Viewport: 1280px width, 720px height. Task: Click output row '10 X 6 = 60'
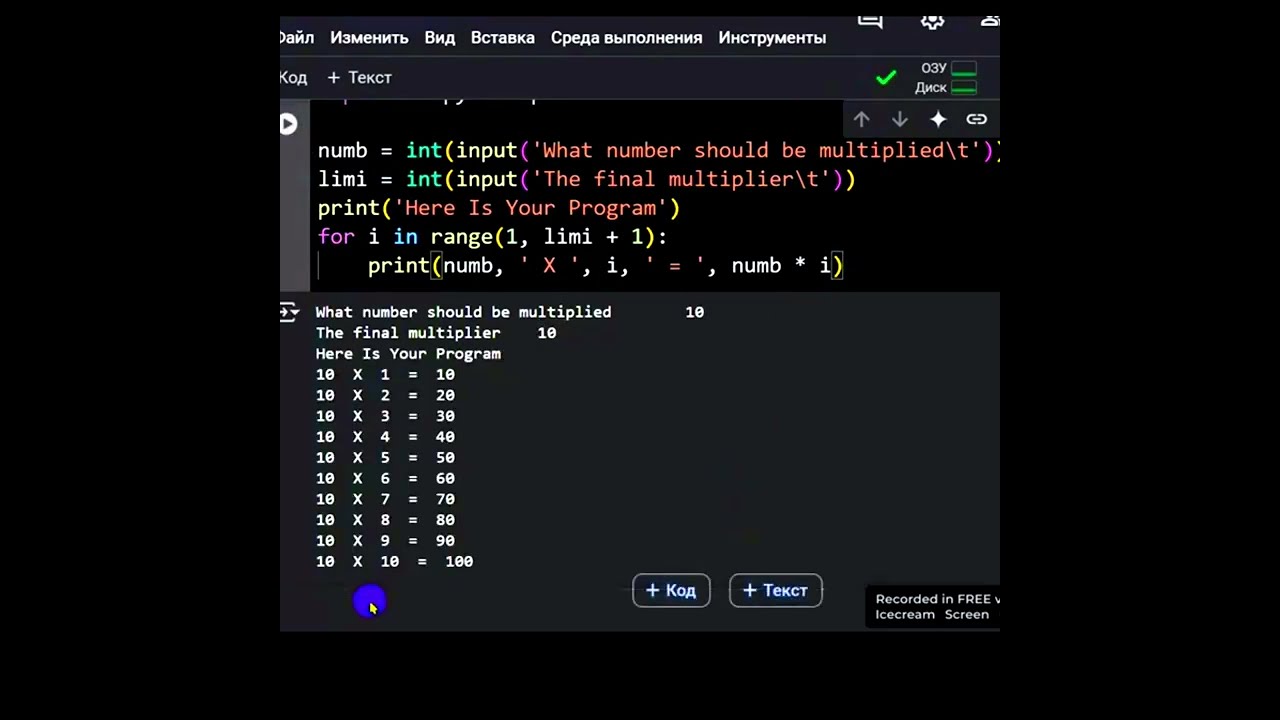[x=385, y=479]
